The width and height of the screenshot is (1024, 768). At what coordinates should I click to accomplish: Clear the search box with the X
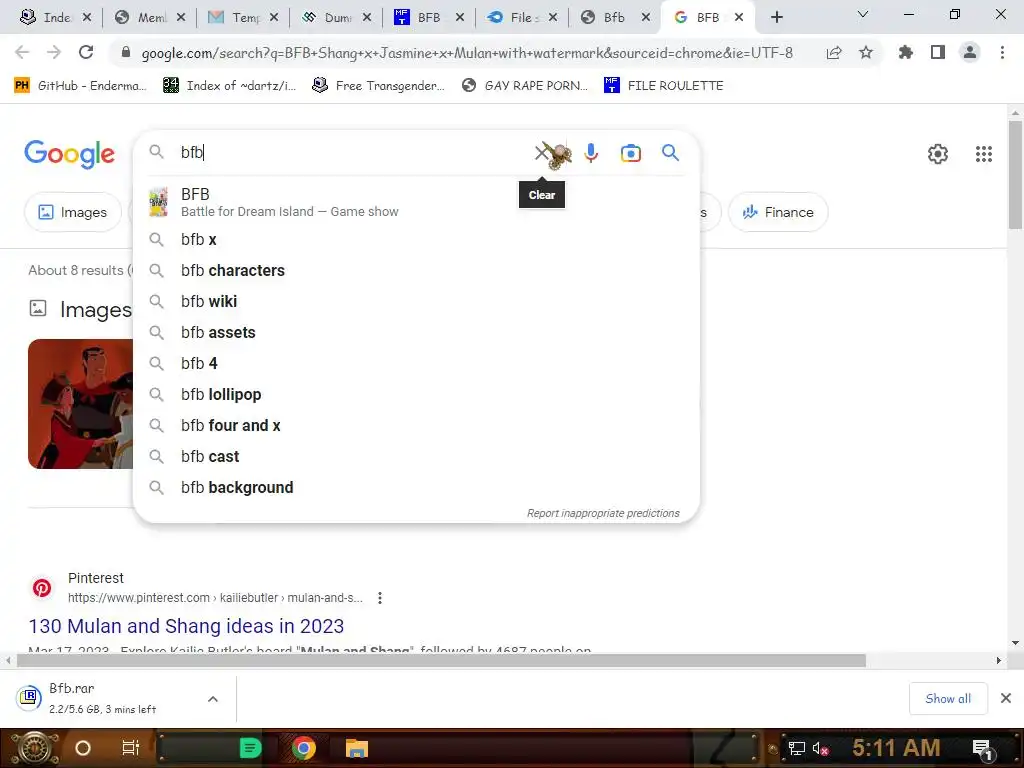pos(542,153)
